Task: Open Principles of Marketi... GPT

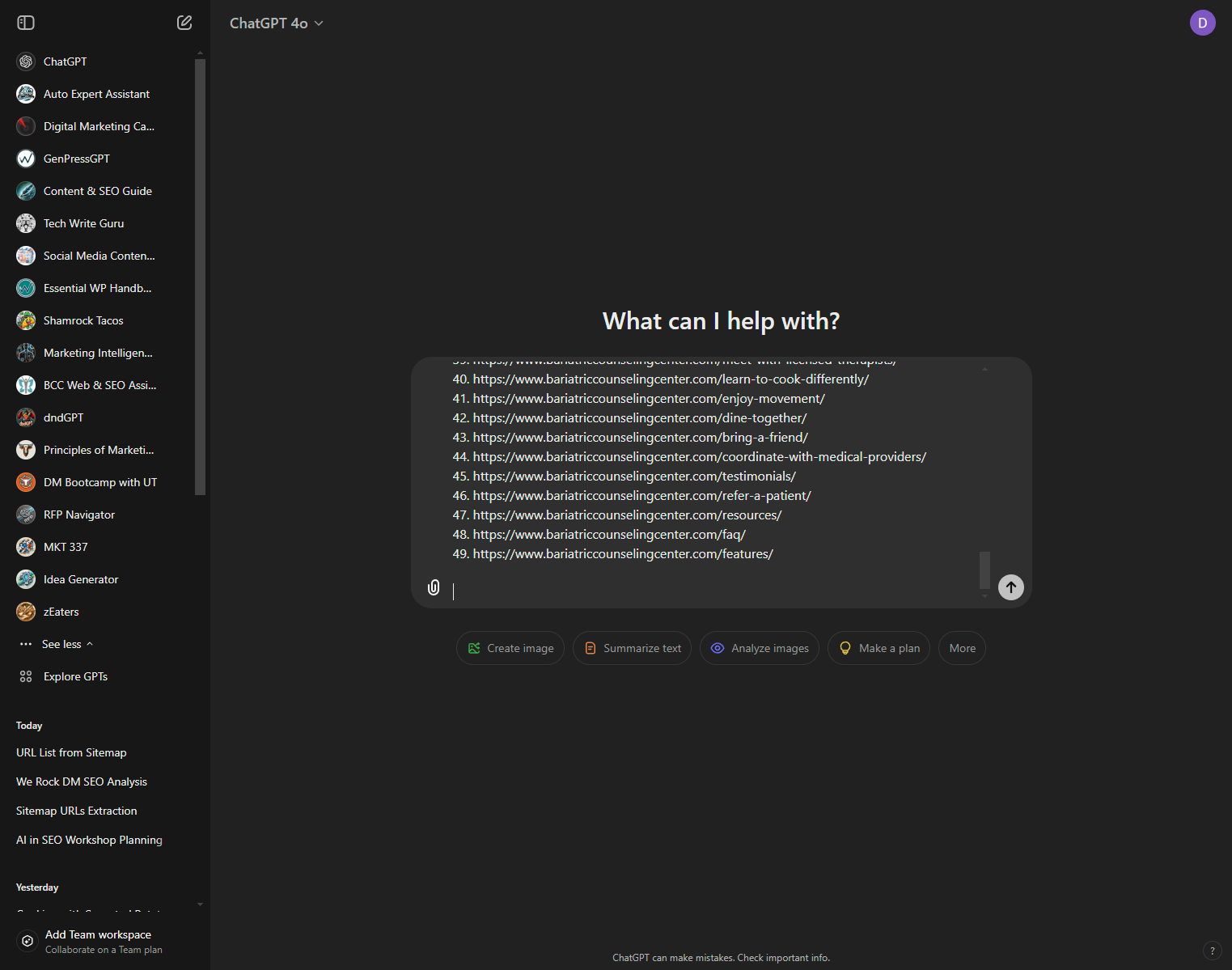Action: click(x=99, y=450)
